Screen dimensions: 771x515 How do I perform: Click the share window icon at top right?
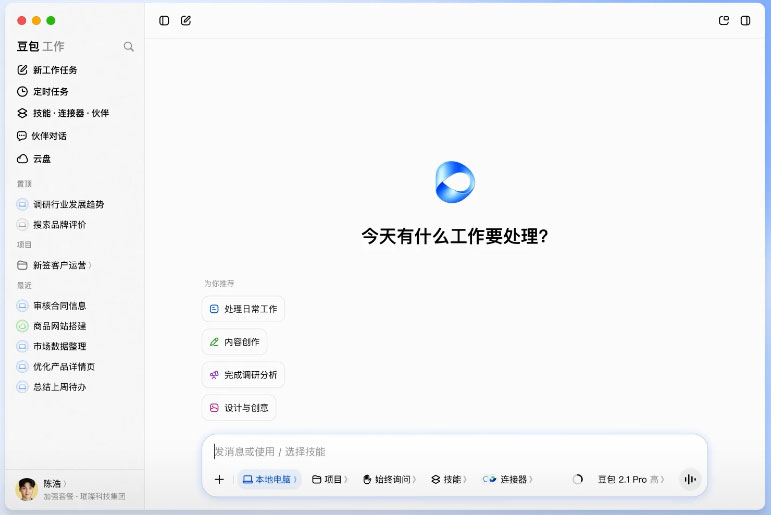[724, 21]
